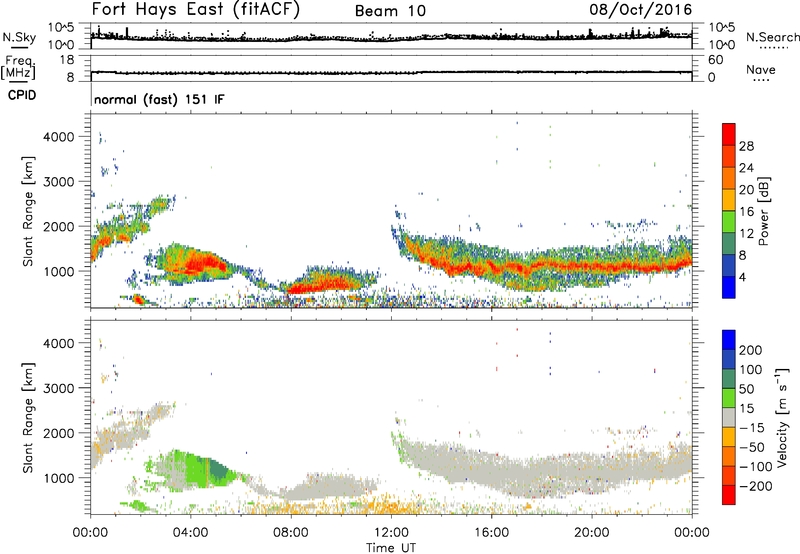Click the 'Fort Hays East (fitACF)' plot title

pyautogui.click(x=195, y=9)
